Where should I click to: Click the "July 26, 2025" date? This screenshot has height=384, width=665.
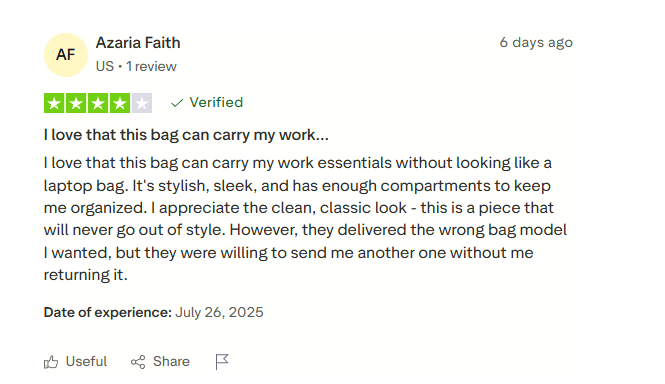click(x=219, y=313)
